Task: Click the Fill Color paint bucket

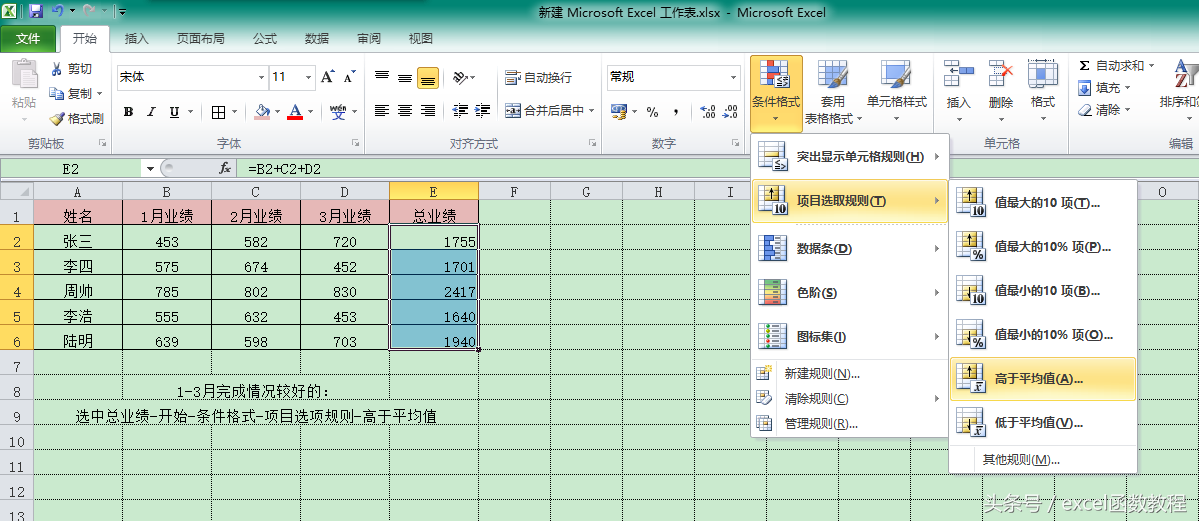Action: [x=262, y=112]
